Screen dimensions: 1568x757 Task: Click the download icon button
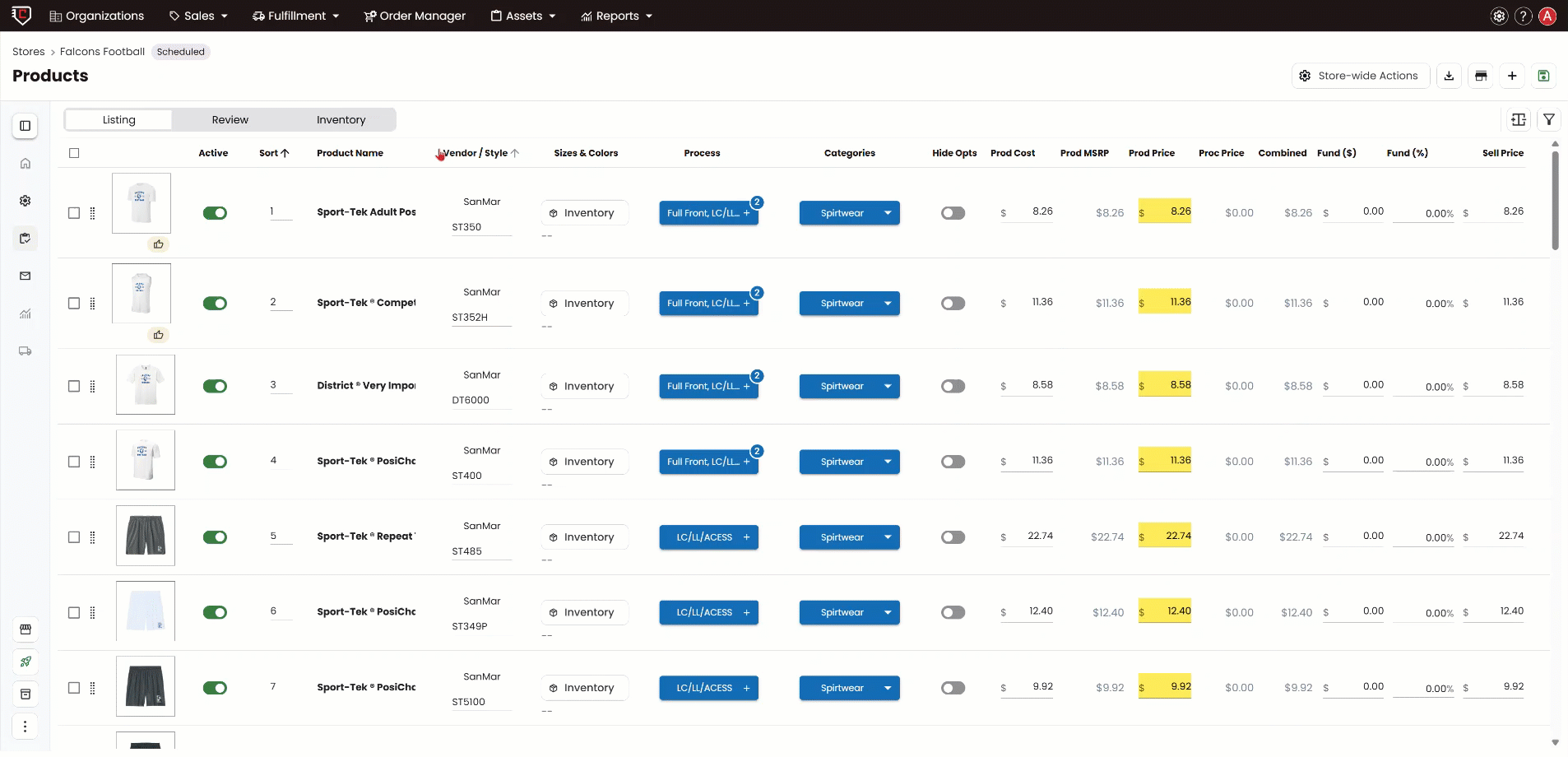click(x=1449, y=76)
